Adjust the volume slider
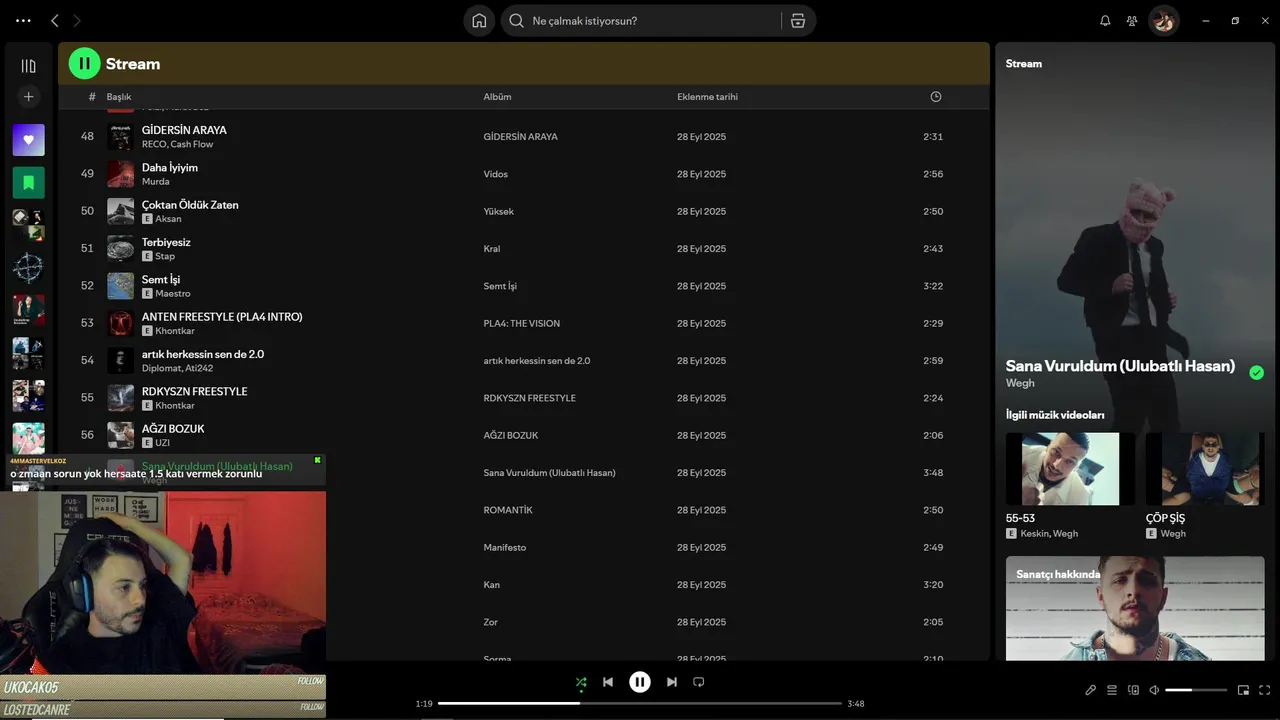Viewport: 1280px width, 720px height. click(x=1196, y=690)
